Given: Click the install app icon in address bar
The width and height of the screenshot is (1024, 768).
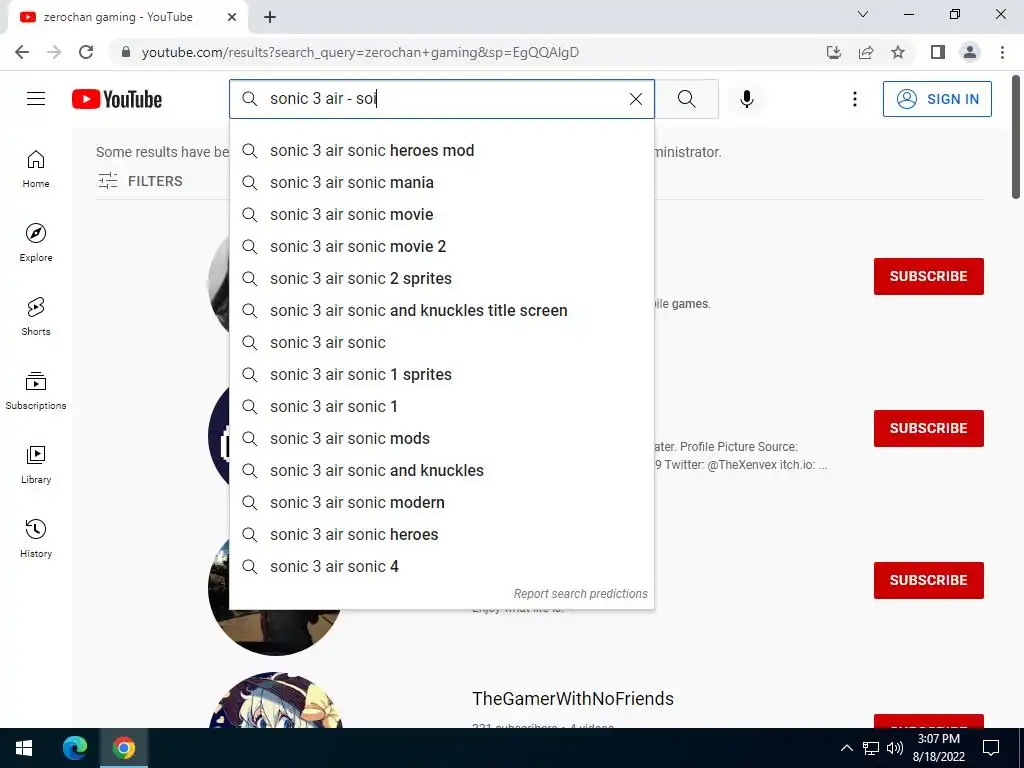Looking at the screenshot, I should coord(834,52).
